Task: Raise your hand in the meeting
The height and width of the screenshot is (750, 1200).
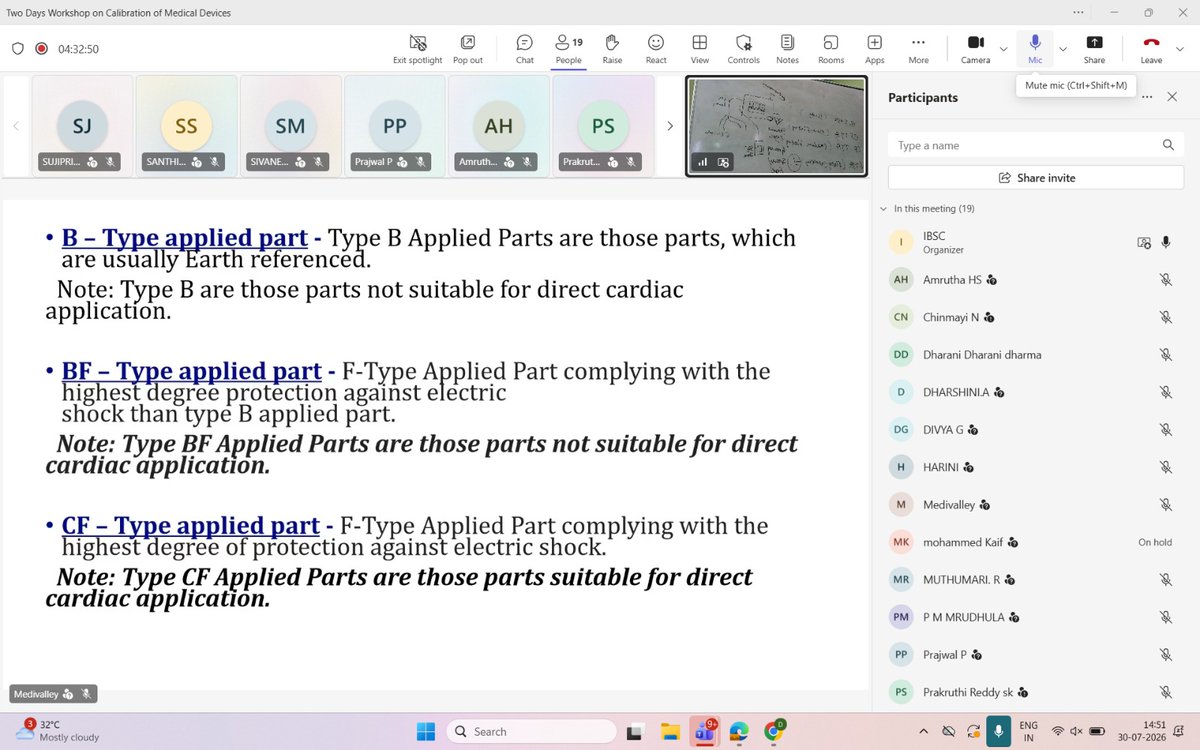Action: (612, 49)
